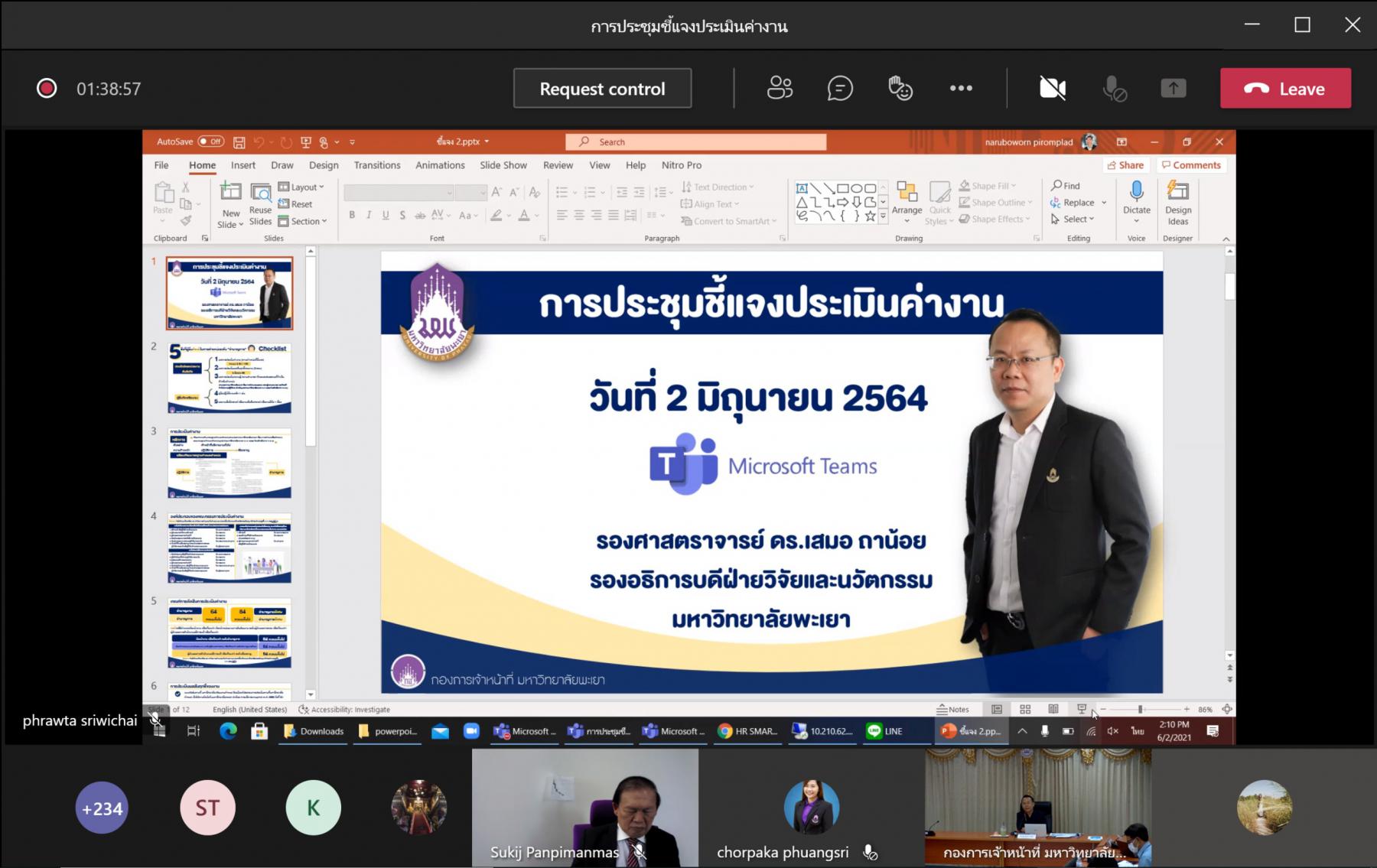Open Design Ideas in the ribbon
The image size is (1377, 868).
(x=1178, y=203)
